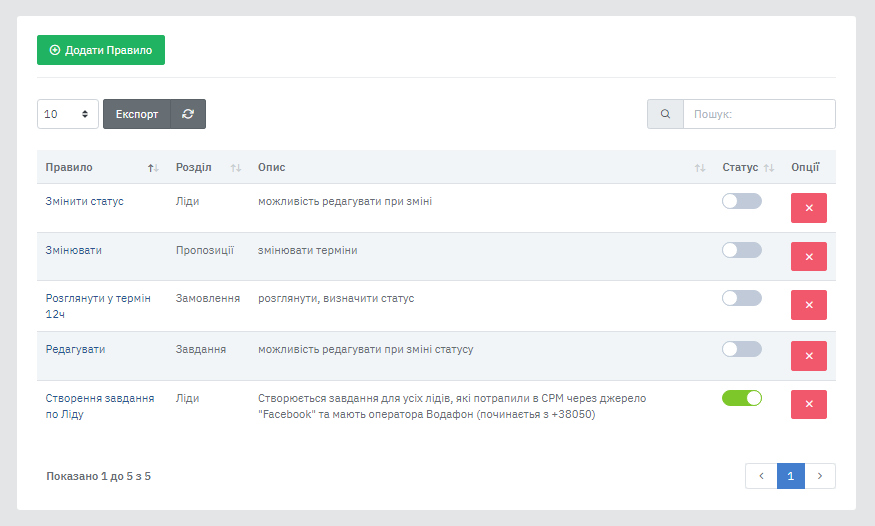This screenshot has height=526, width=875.
Task: Delete the 'Розглянути у термін 12ч' rule
Action: pyautogui.click(x=808, y=305)
